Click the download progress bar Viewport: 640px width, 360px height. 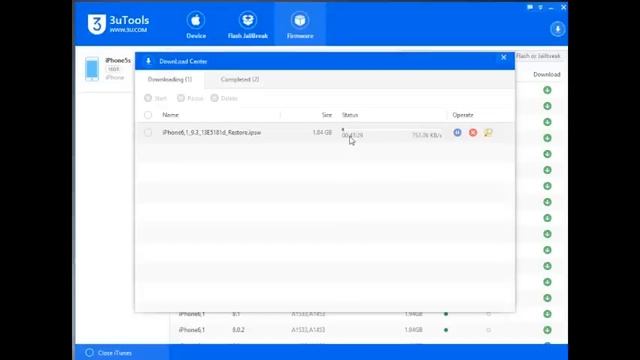pos(392,129)
